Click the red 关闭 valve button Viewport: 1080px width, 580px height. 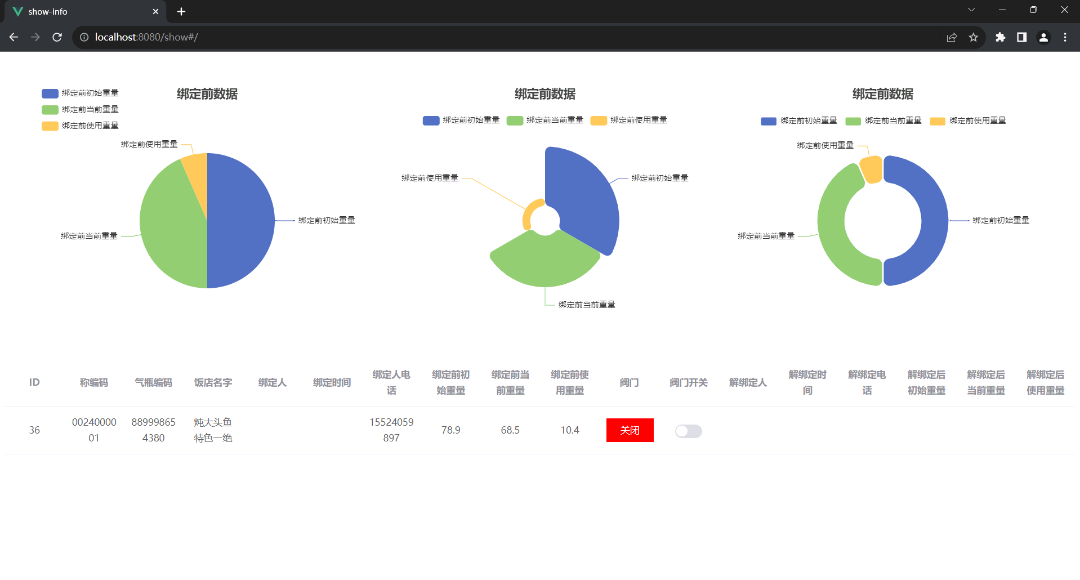click(x=629, y=430)
